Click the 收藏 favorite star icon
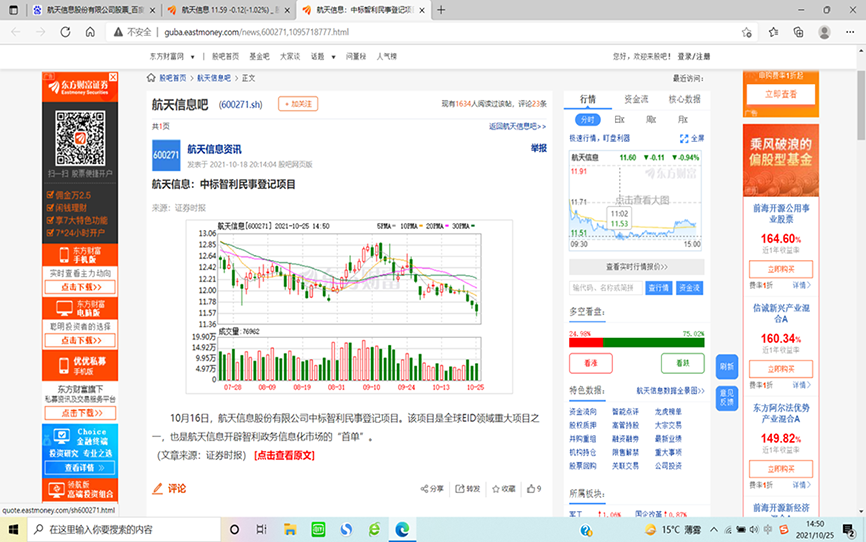The height and width of the screenshot is (542, 866). coord(495,489)
